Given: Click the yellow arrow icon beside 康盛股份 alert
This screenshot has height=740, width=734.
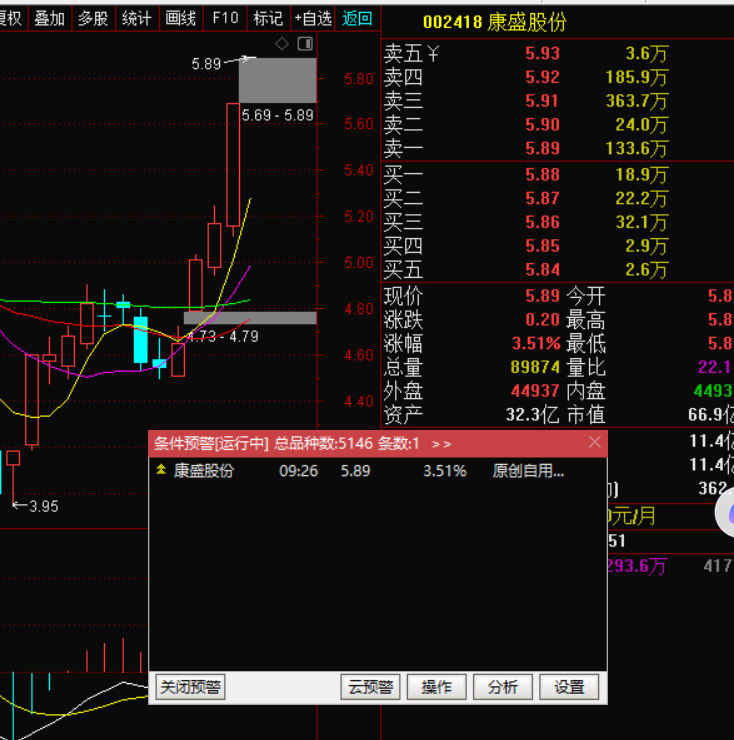Looking at the screenshot, I should [161, 470].
